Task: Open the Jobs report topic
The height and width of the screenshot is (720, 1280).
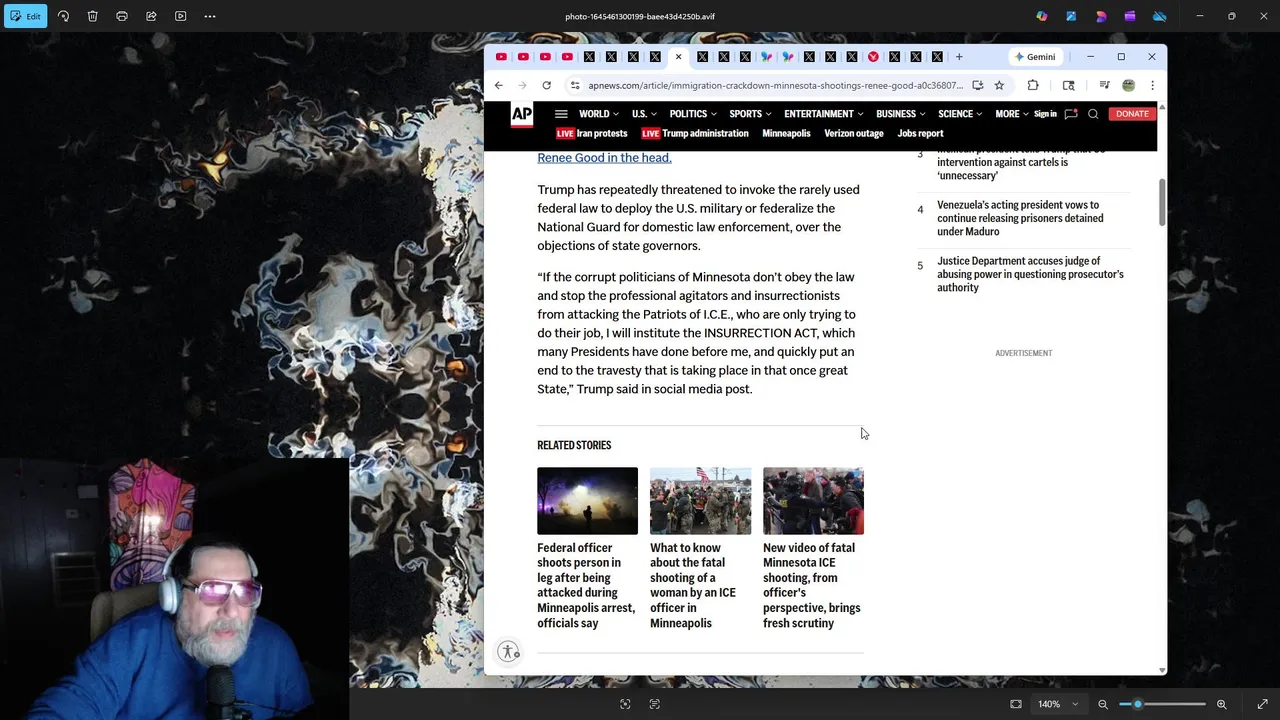Action: click(920, 133)
